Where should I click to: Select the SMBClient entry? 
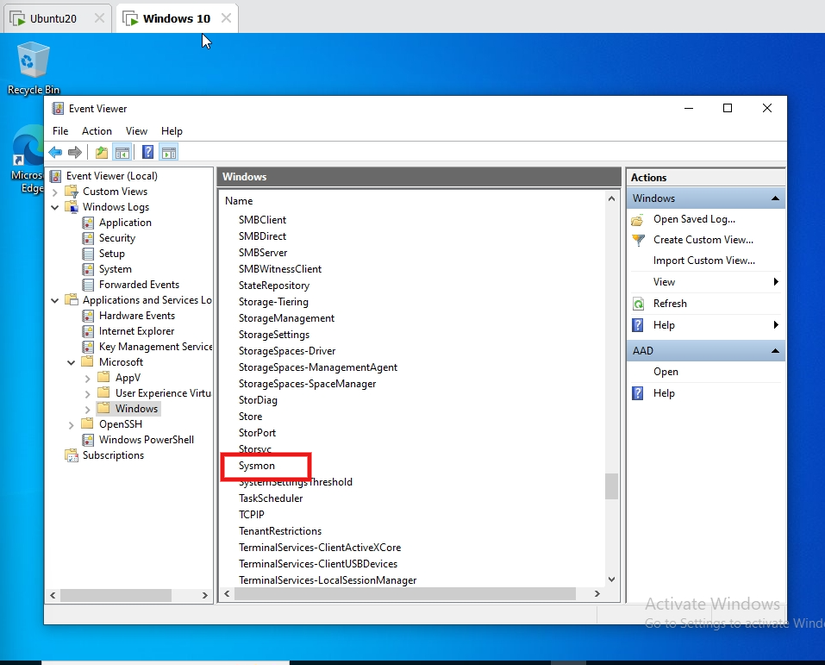(262, 220)
